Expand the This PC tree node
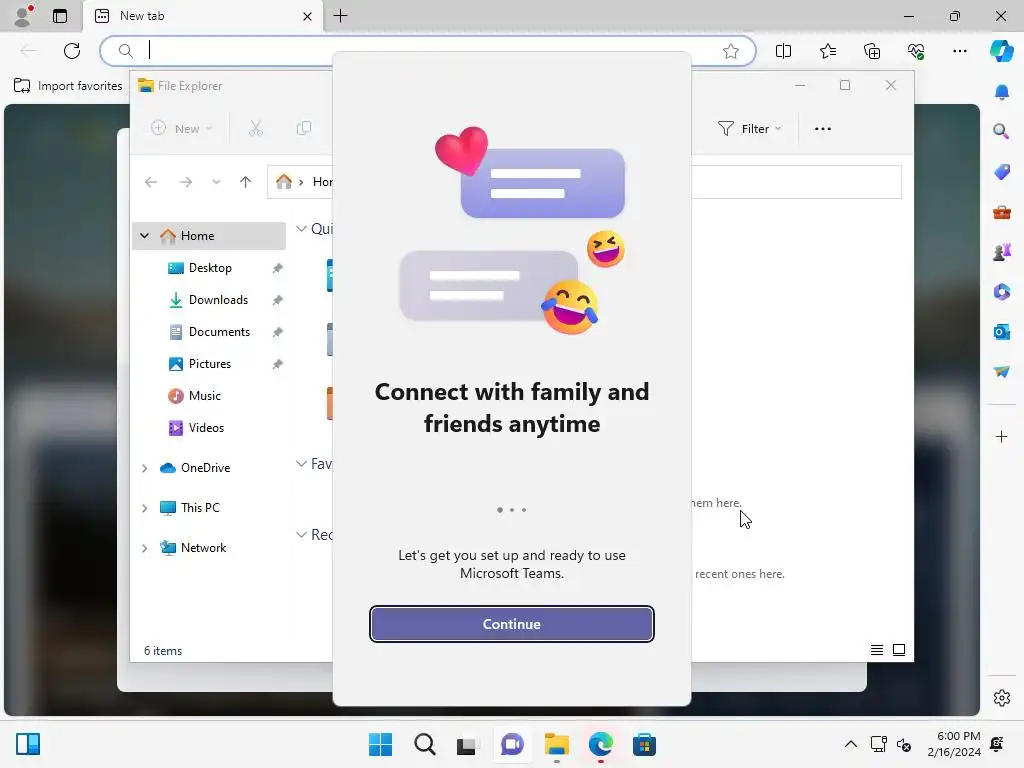 click(144, 508)
